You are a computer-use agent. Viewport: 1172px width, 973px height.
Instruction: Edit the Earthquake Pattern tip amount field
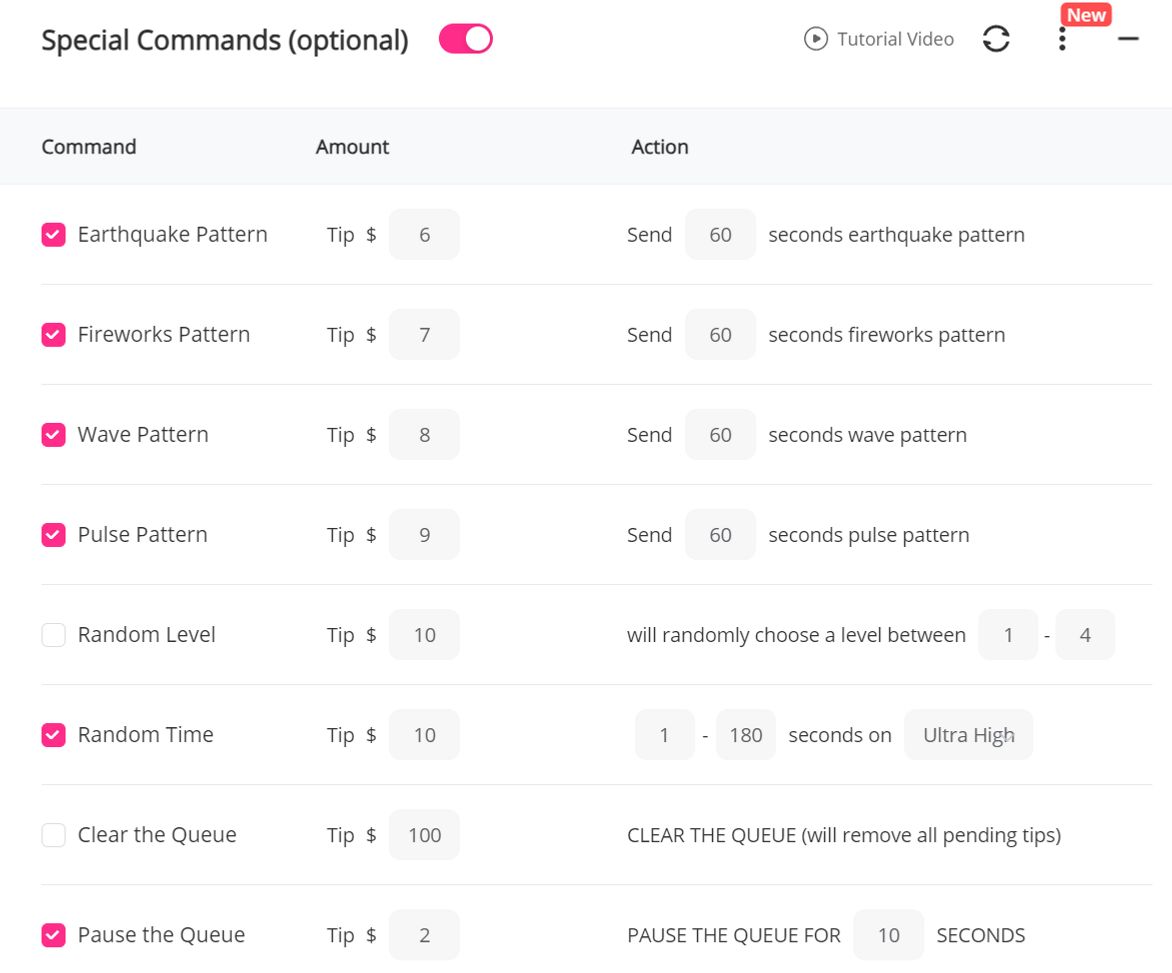pos(424,235)
